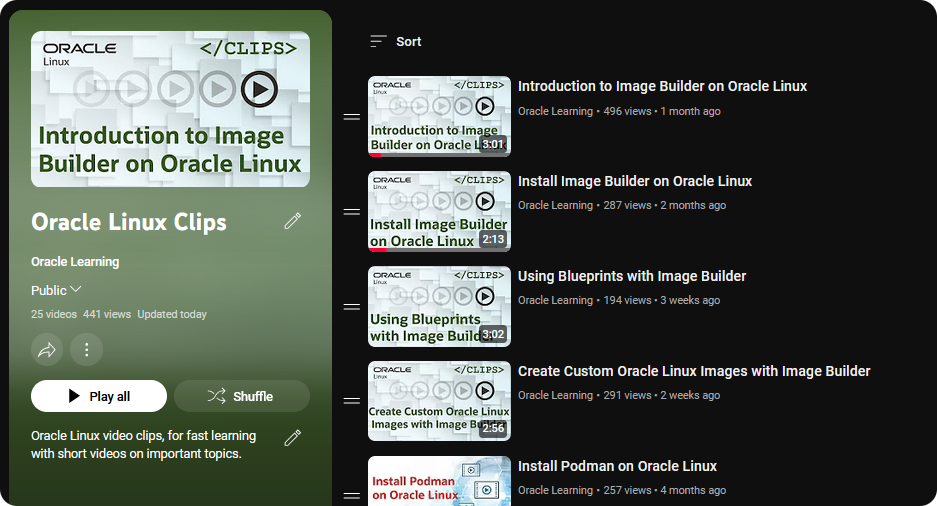Open the Oracle Learning channel under playlist title

click(x=75, y=262)
